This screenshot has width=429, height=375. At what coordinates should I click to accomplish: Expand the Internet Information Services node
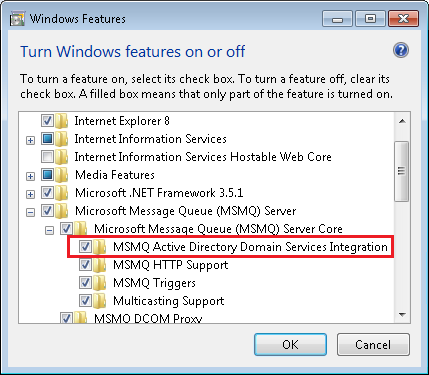point(30,140)
